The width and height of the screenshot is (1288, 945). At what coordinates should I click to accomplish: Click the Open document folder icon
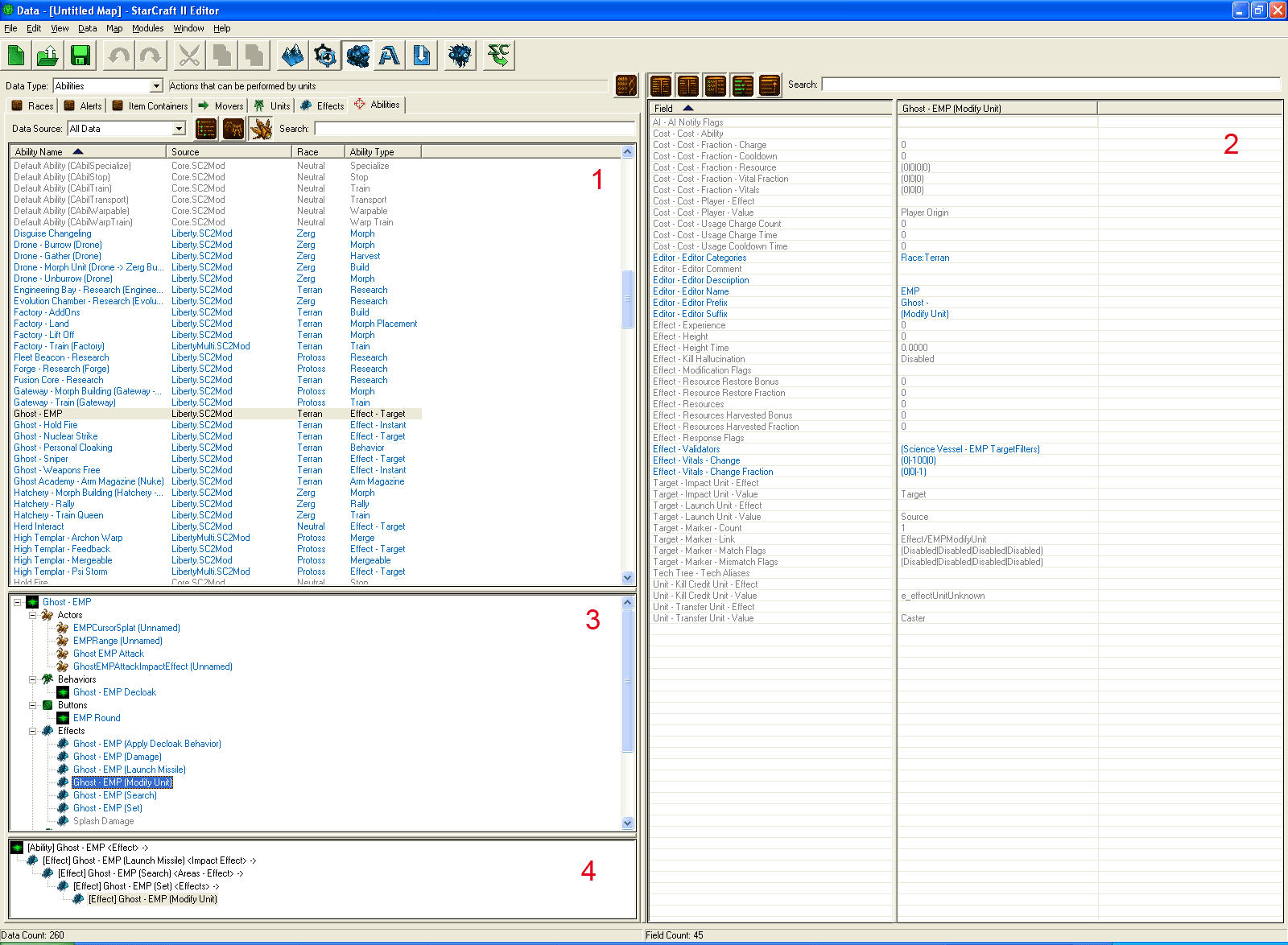(x=47, y=56)
